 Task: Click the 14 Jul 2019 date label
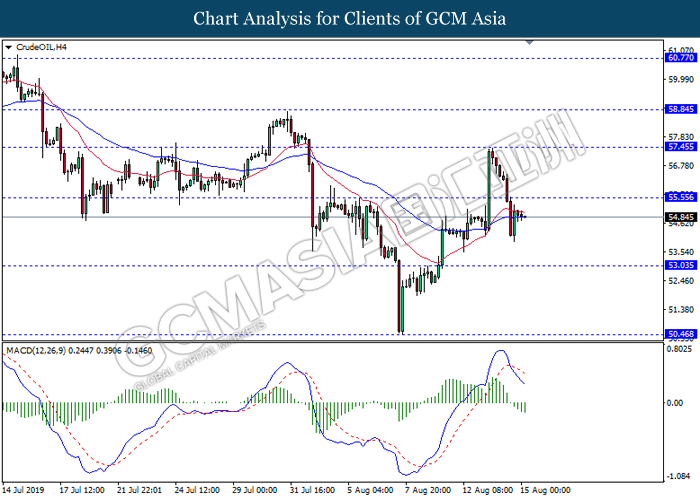(x=24, y=490)
